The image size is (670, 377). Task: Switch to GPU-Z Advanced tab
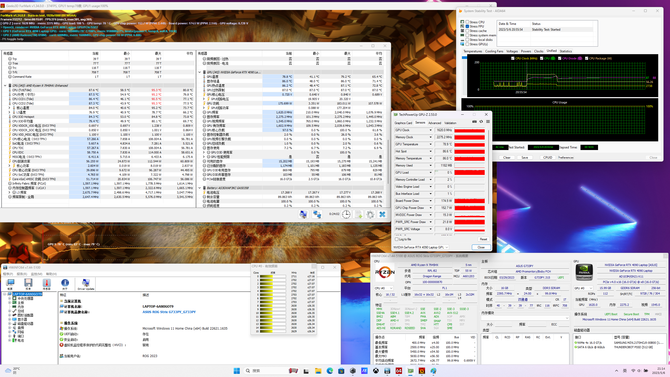pyautogui.click(x=435, y=123)
